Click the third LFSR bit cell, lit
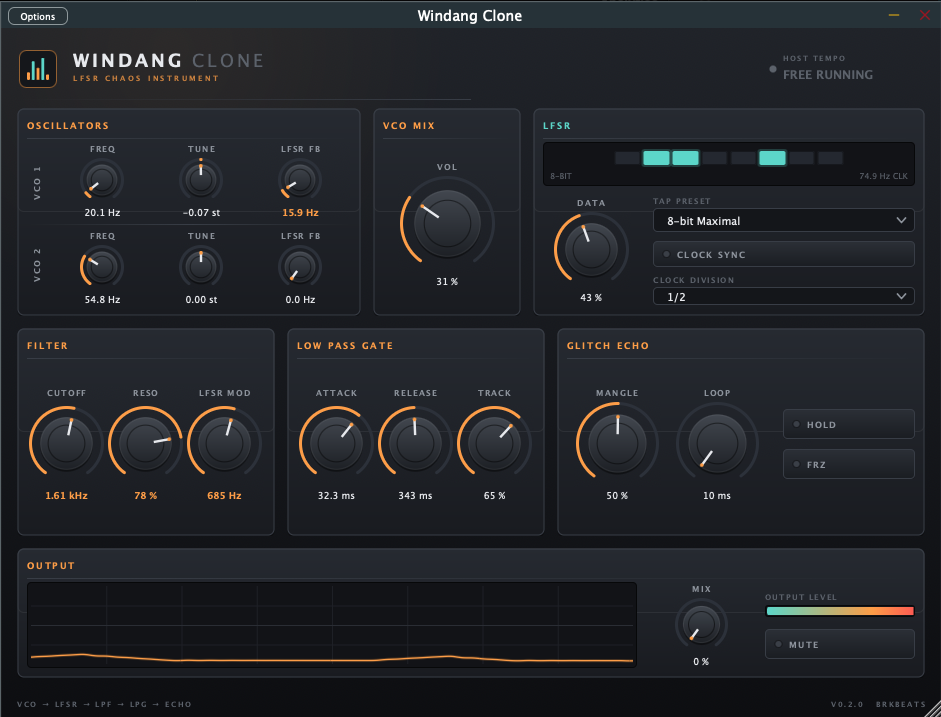 coord(685,158)
